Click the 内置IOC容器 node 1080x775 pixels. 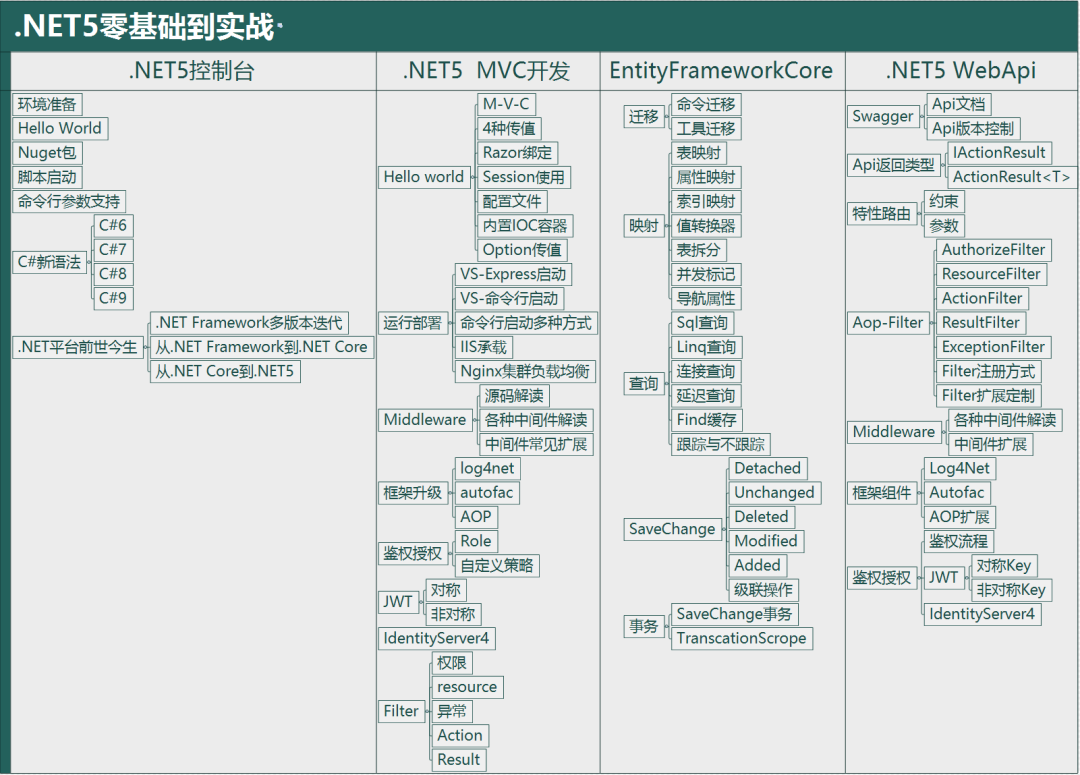(x=525, y=226)
